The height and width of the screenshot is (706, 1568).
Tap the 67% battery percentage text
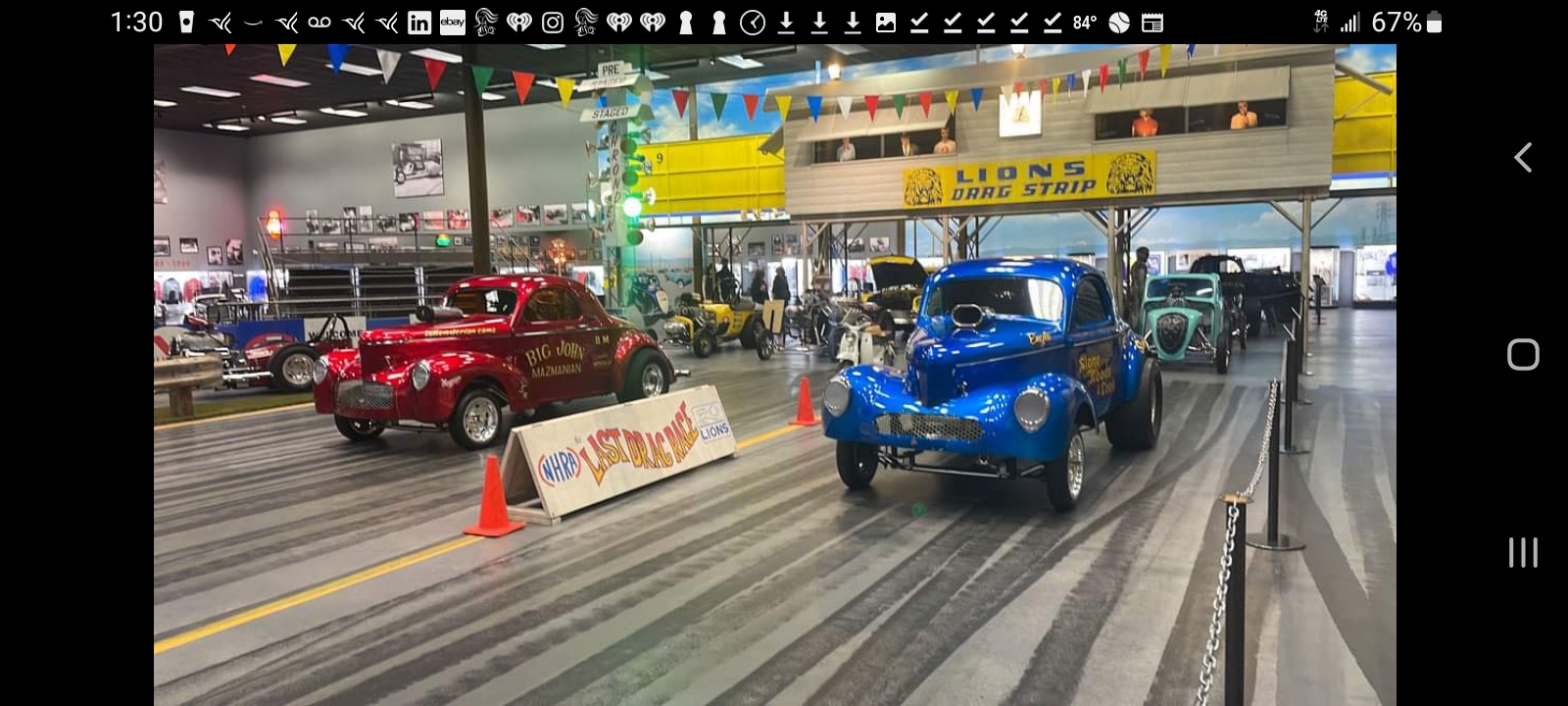click(x=1396, y=23)
